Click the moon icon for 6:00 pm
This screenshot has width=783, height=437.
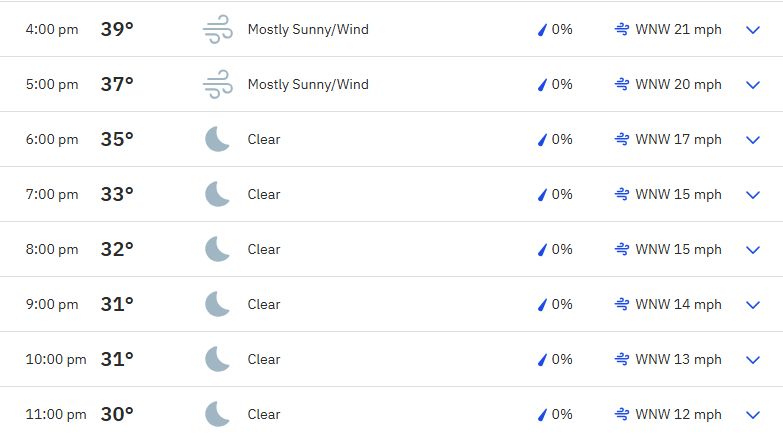point(217,139)
